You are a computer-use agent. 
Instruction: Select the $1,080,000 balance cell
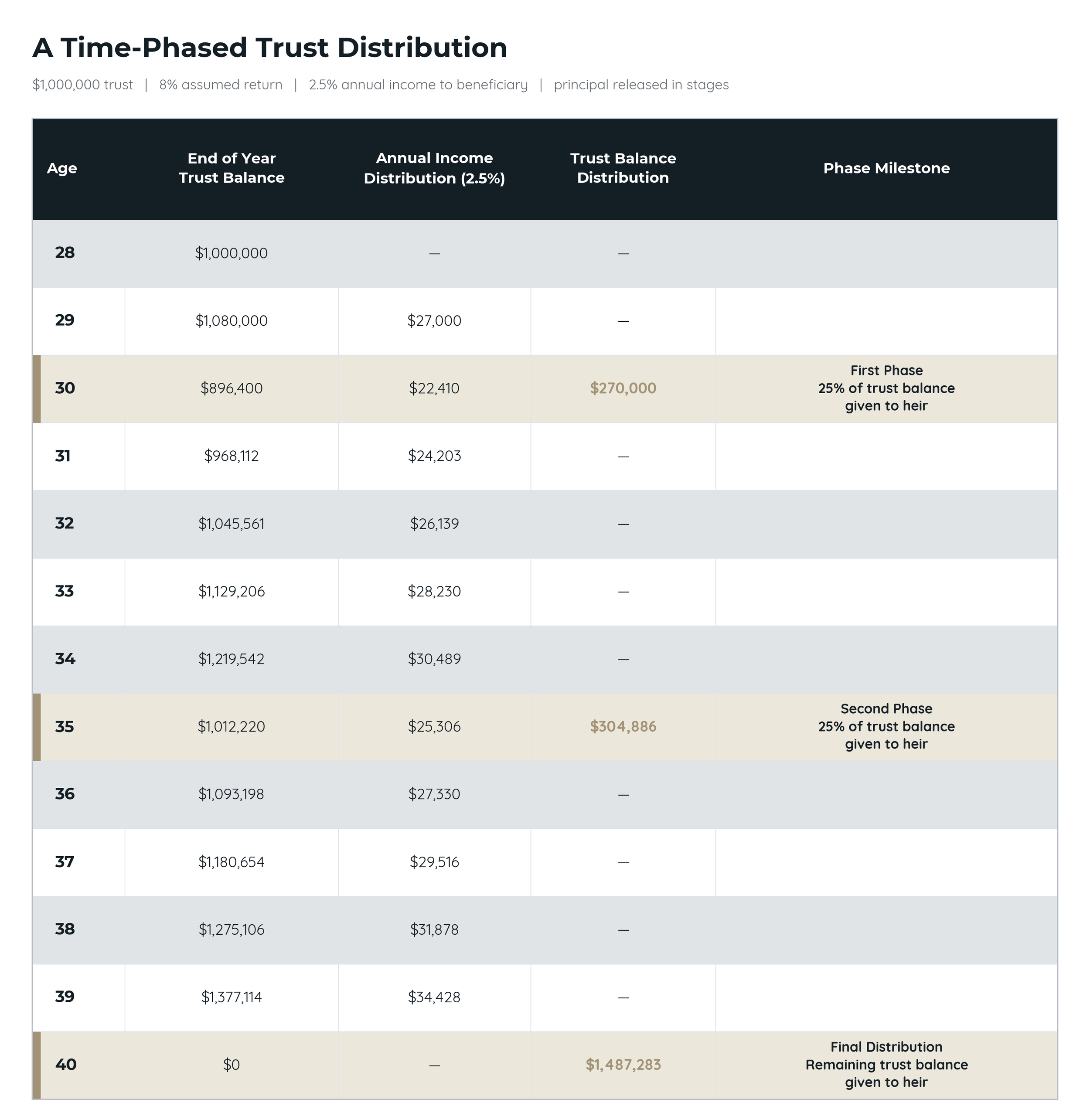[x=231, y=320]
